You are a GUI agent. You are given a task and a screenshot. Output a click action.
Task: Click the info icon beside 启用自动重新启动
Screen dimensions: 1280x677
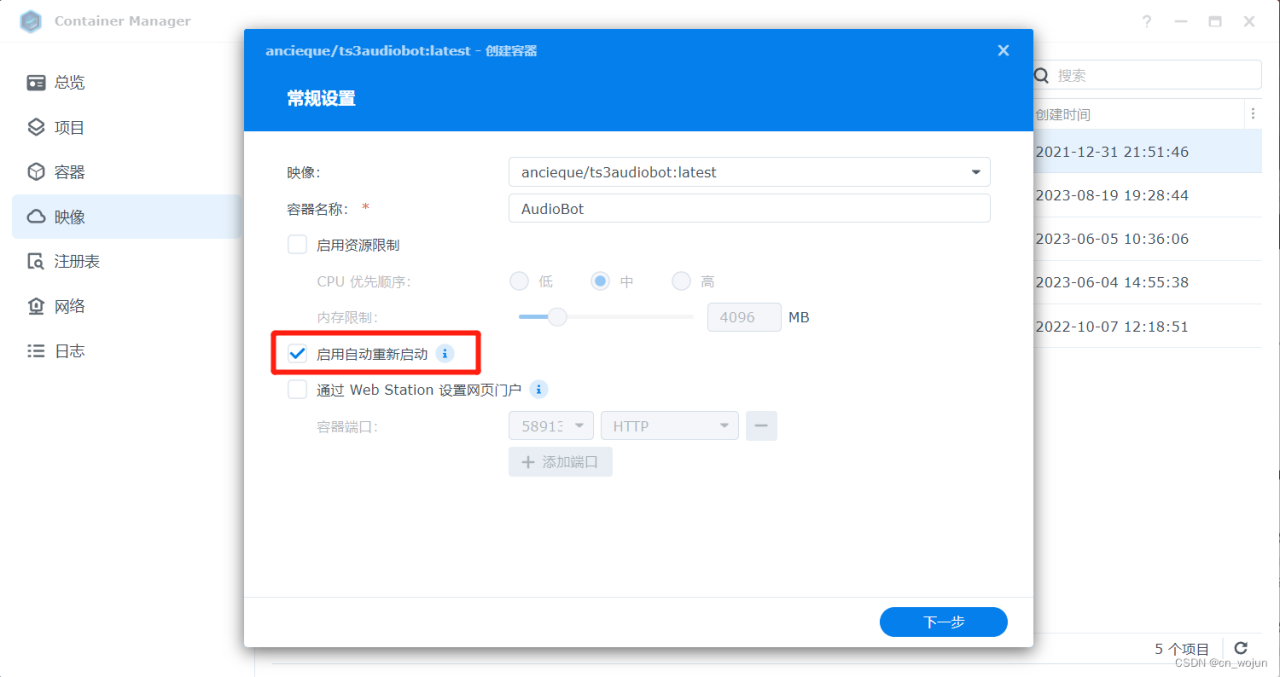pos(444,353)
